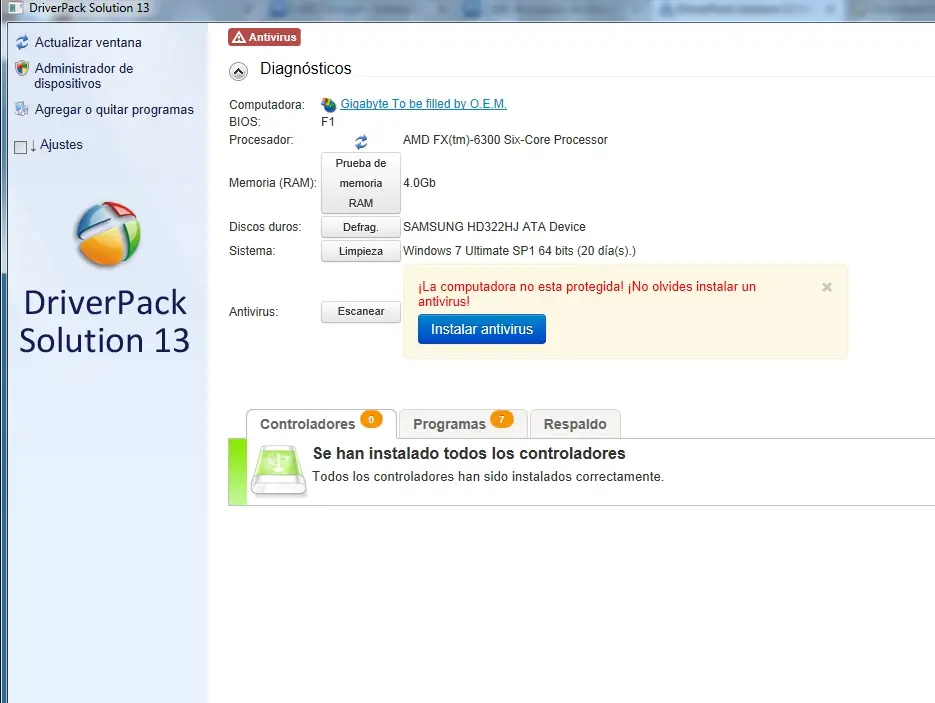Click the Agregar o quitar programas icon
This screenshot has height=703, width=935.
pos(22,109)
